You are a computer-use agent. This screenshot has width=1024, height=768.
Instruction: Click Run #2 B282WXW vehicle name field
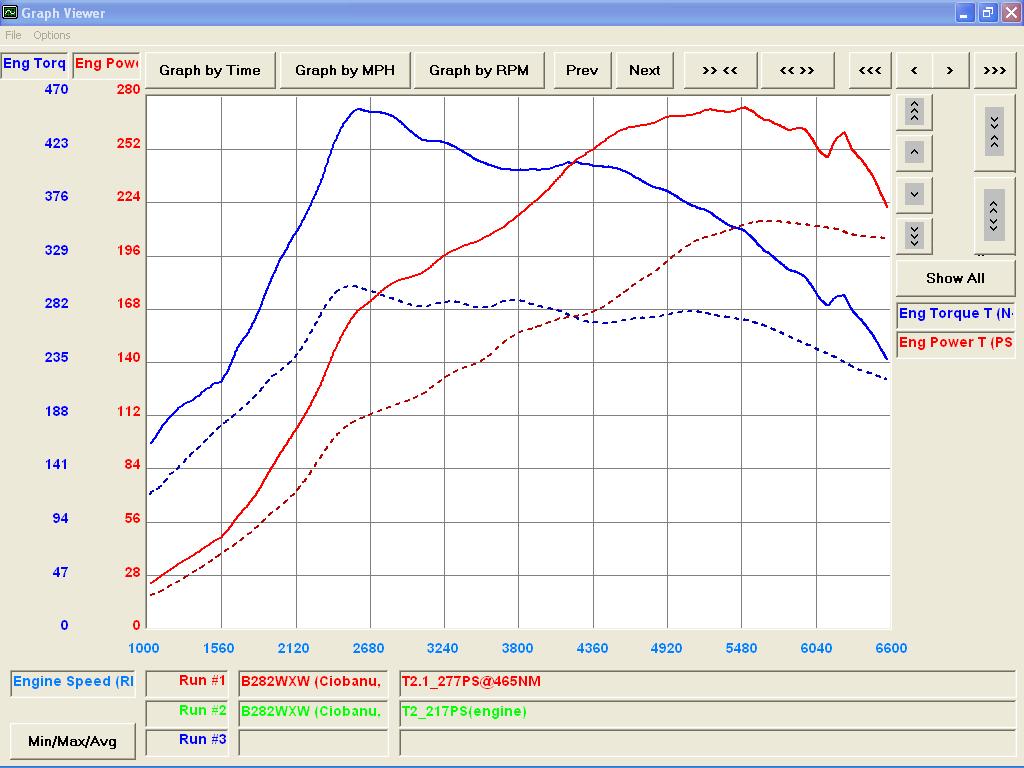coord(312,712)
